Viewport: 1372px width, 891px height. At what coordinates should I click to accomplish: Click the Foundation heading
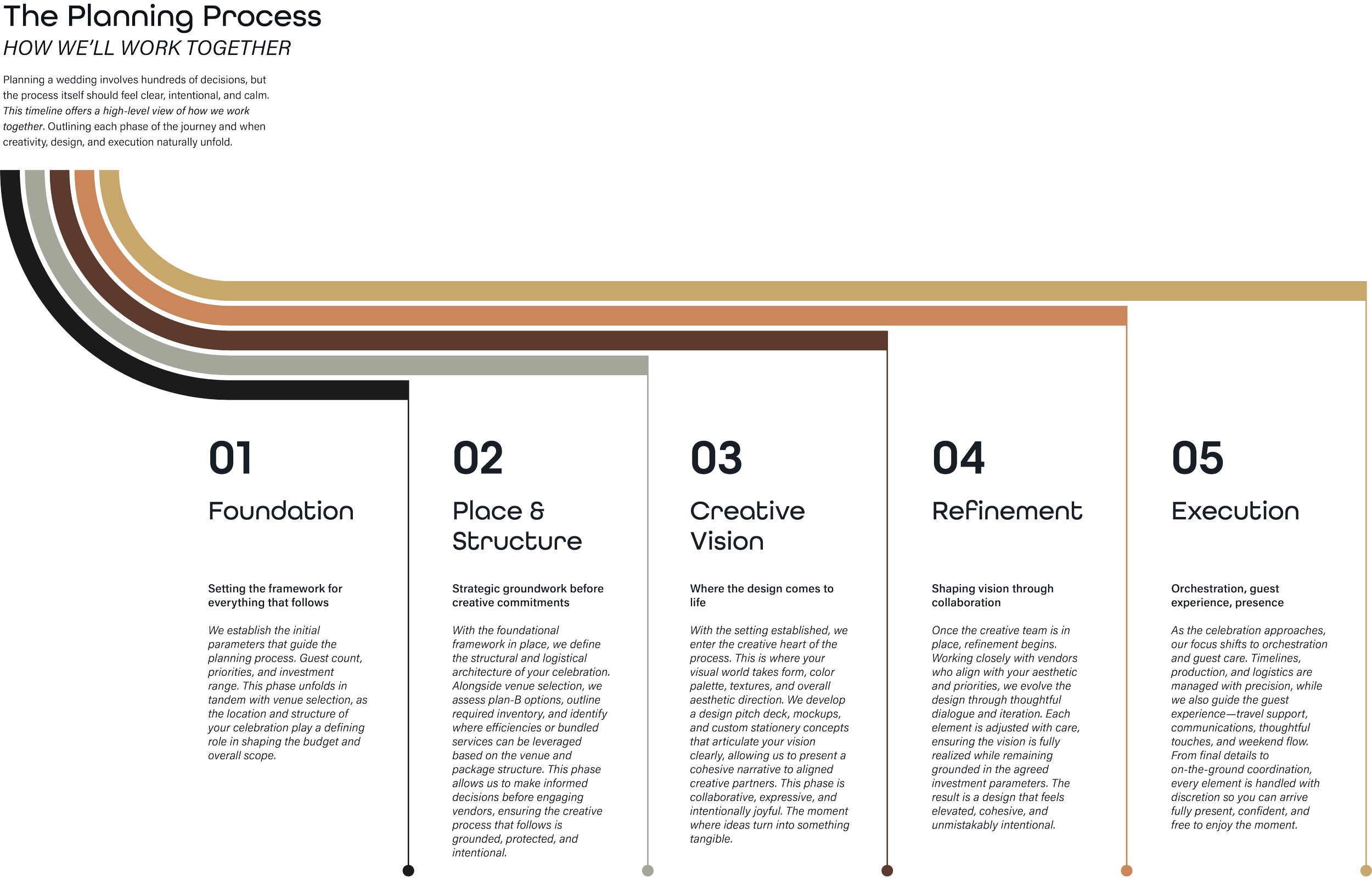point(281,512)
